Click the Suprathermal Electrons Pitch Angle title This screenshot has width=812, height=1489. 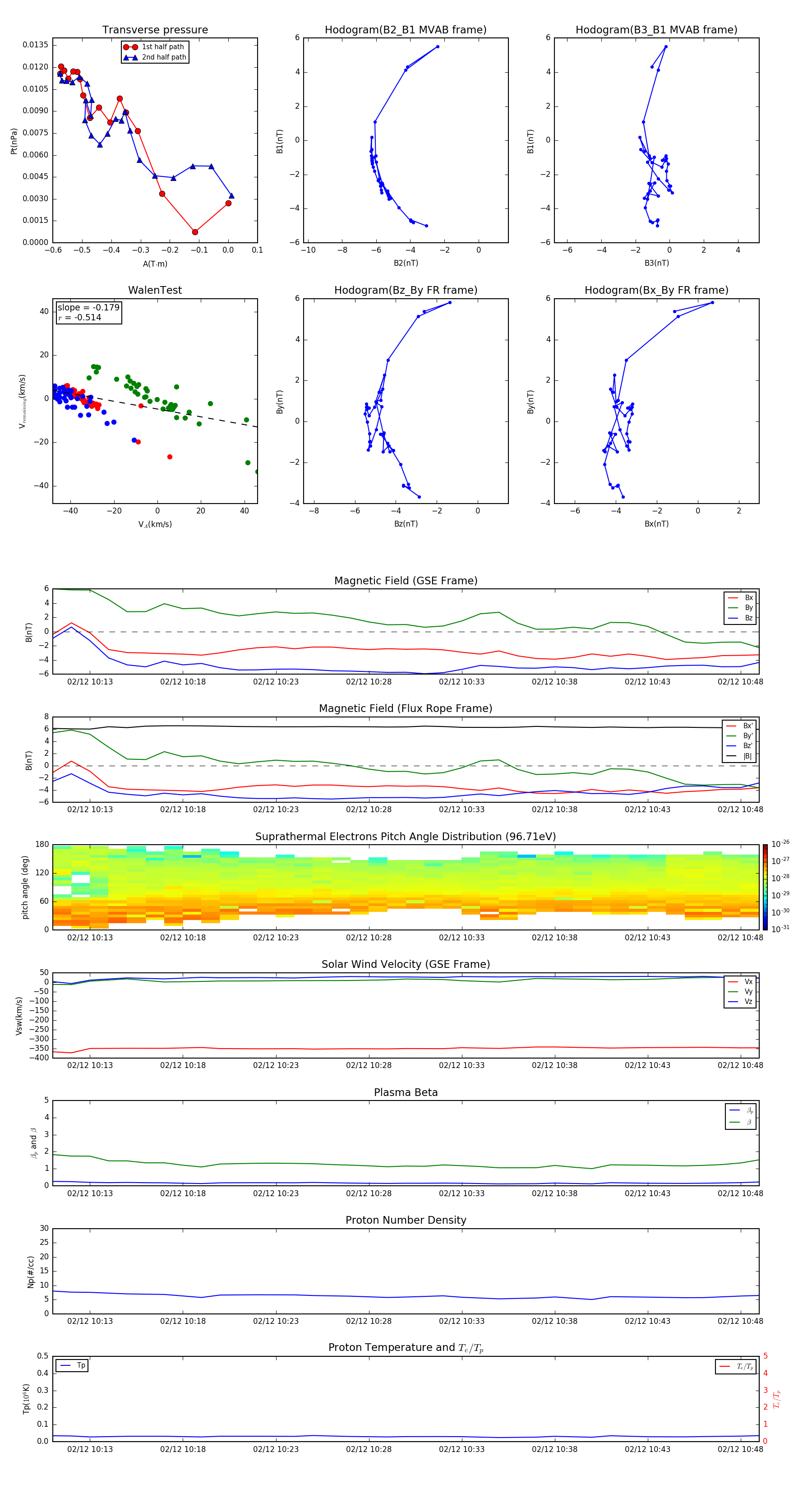point(406,837)
